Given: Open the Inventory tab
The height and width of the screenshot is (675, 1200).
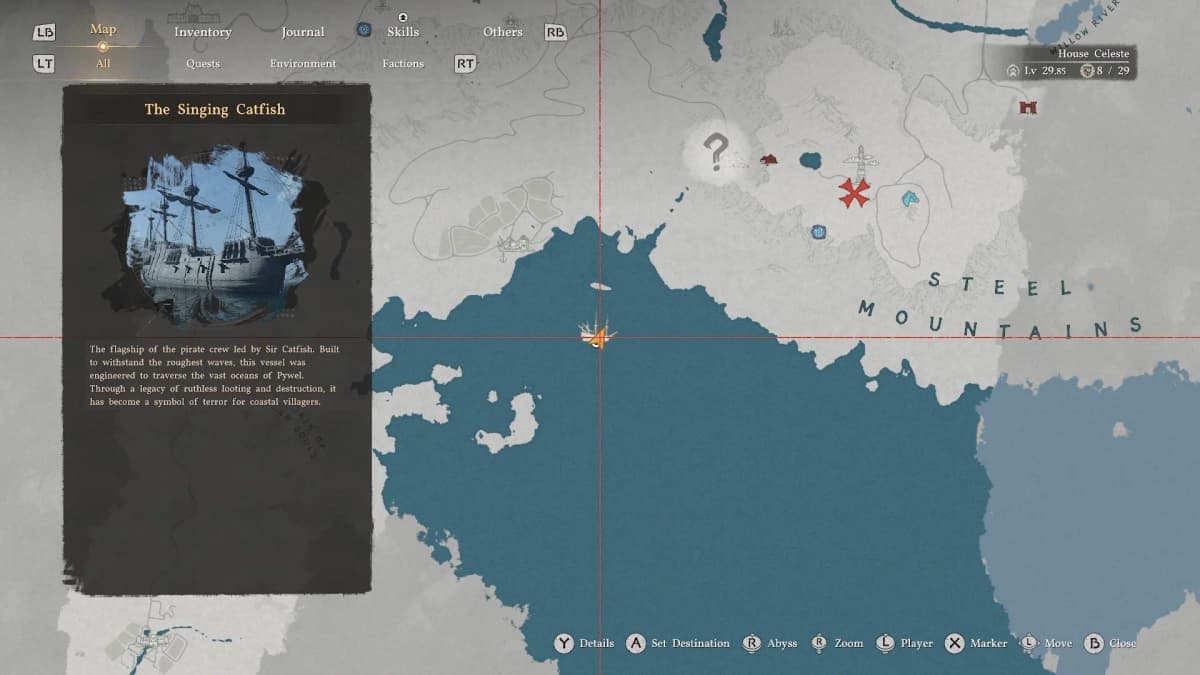Looking at the screenshot, I should tap(203, 32).
